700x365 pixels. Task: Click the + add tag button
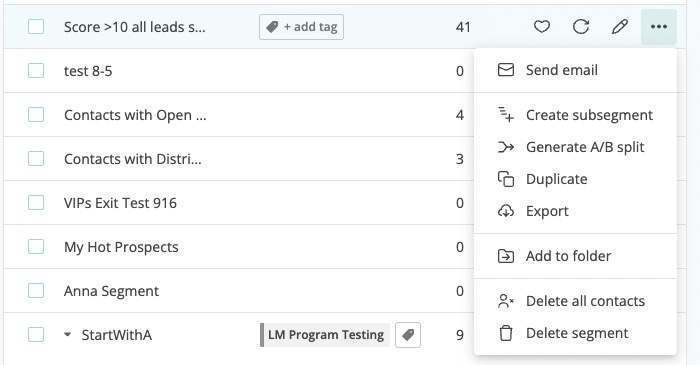[x=301, y=27]
